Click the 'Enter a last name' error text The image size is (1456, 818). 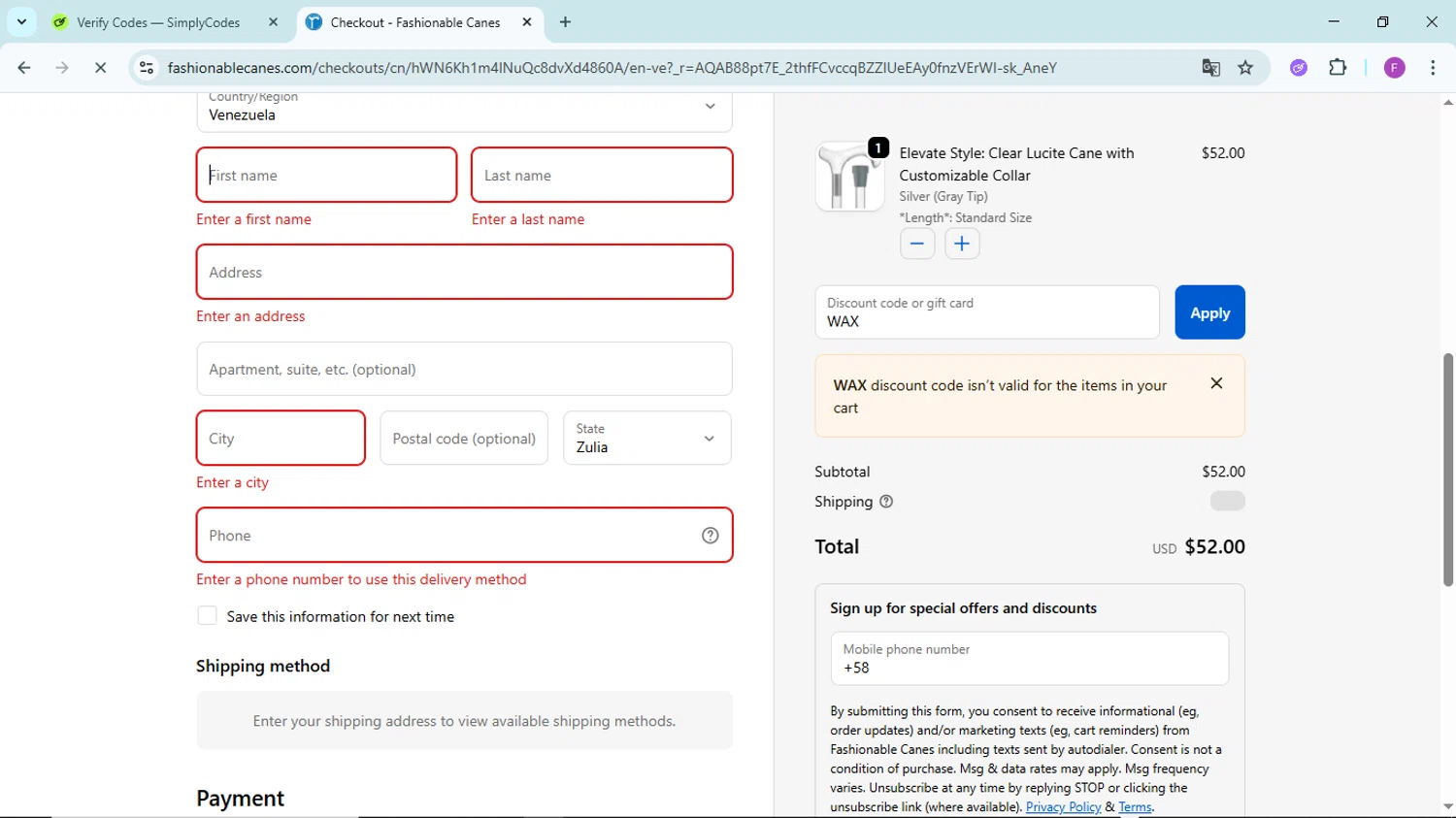pyautogui.click(x=528, y=219)
